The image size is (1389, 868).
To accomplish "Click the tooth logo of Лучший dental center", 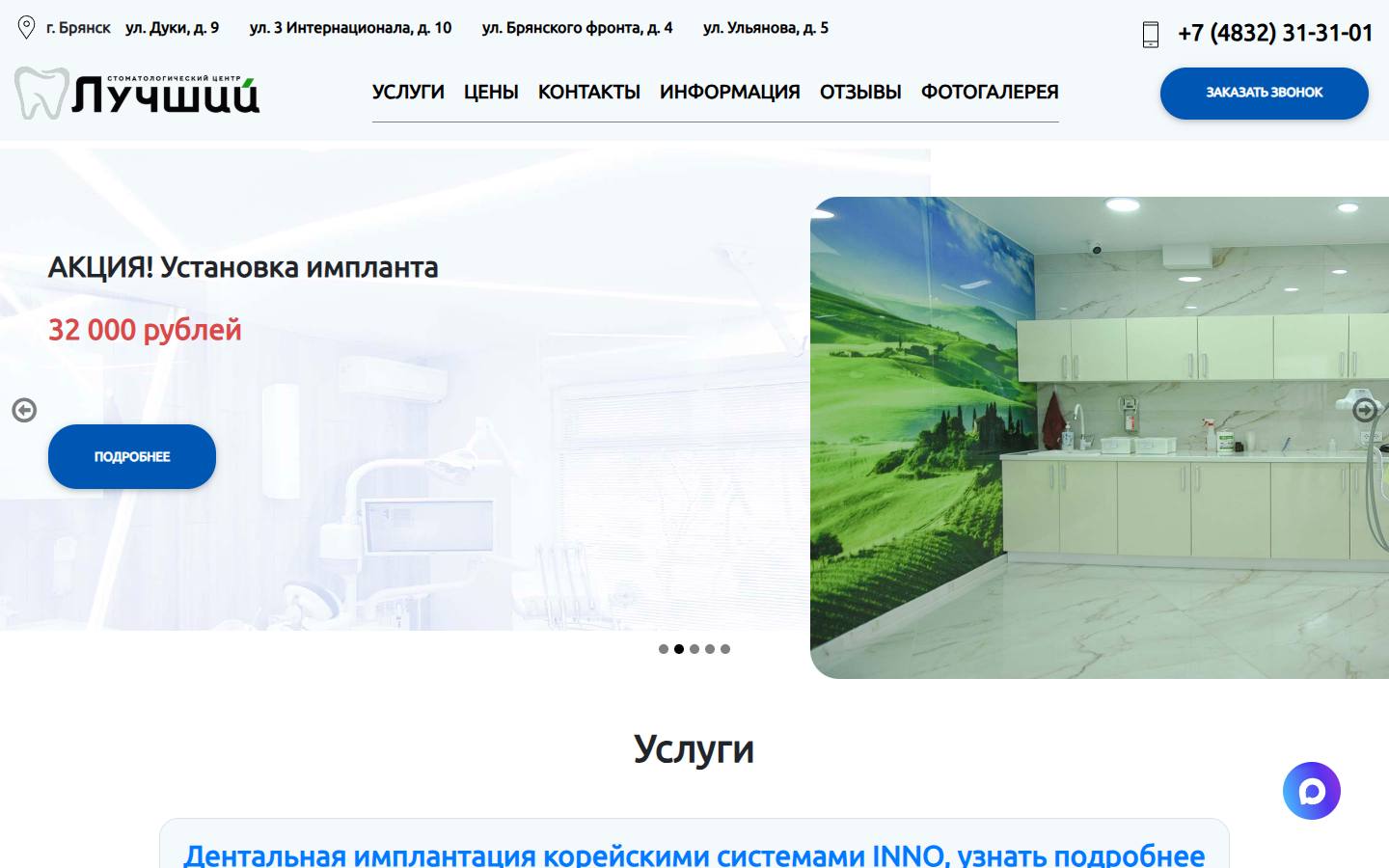I will (x=137, y=93).
